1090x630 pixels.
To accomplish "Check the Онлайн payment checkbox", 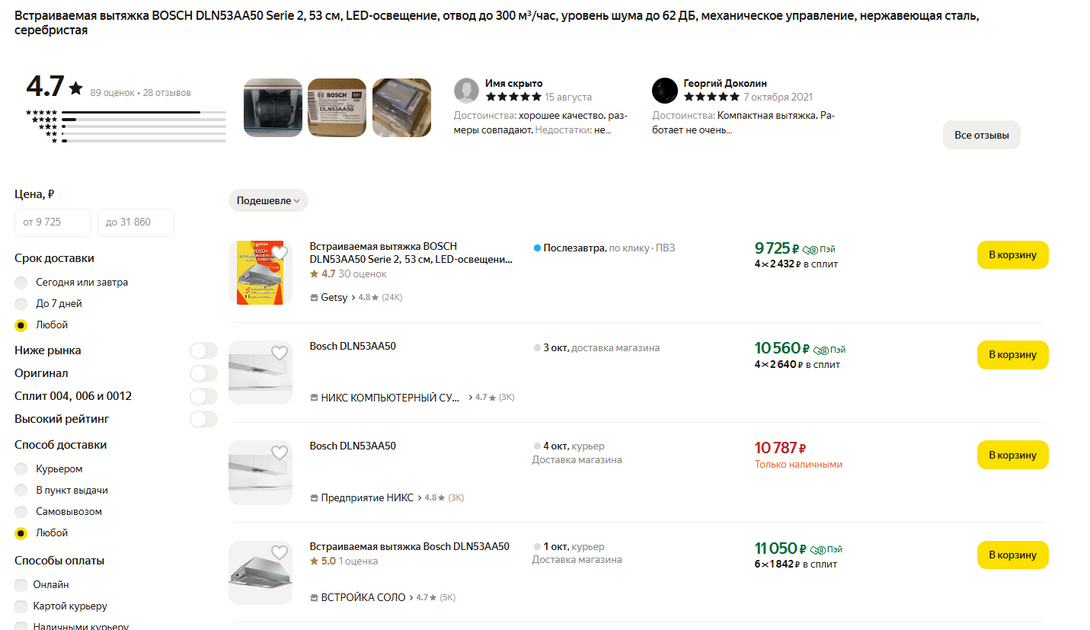I will pos(21,584).
